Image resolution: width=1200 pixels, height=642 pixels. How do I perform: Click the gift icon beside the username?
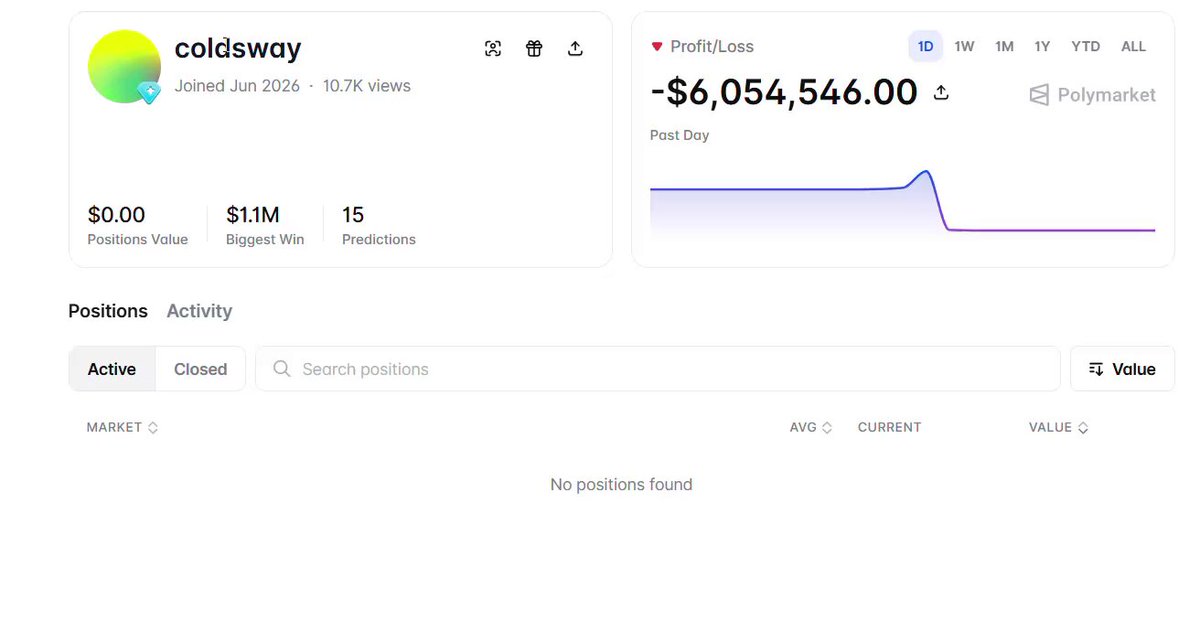[534, 48]
